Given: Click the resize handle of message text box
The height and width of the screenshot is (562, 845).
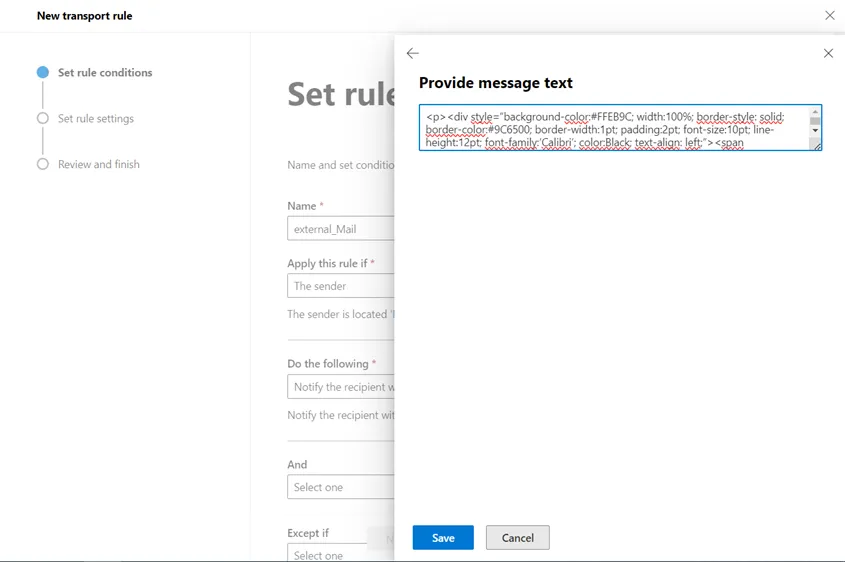Looking at the screenshot, I should [817, 146].
